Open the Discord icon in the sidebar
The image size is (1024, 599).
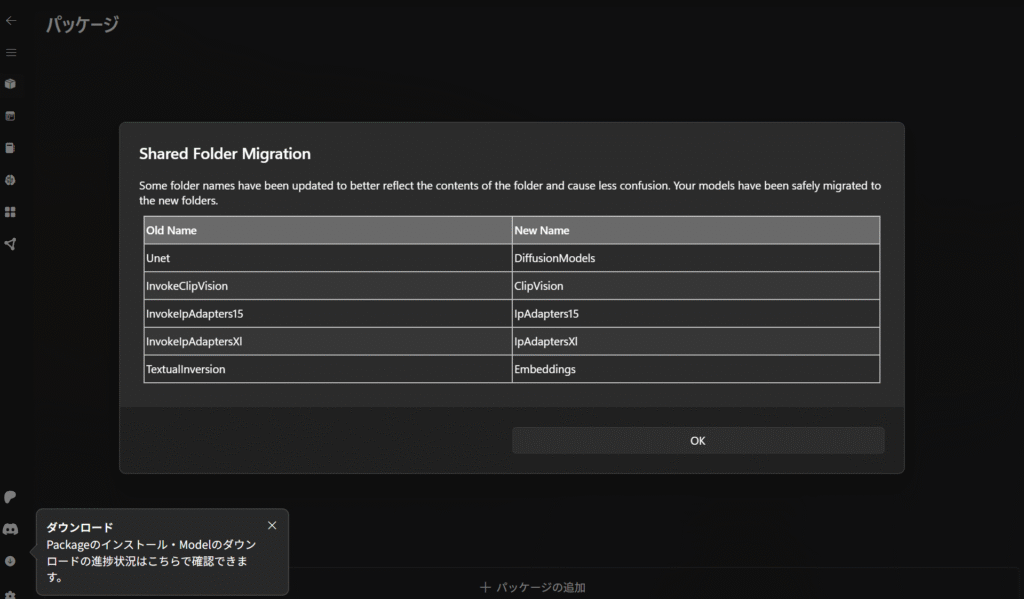point(11,529)
